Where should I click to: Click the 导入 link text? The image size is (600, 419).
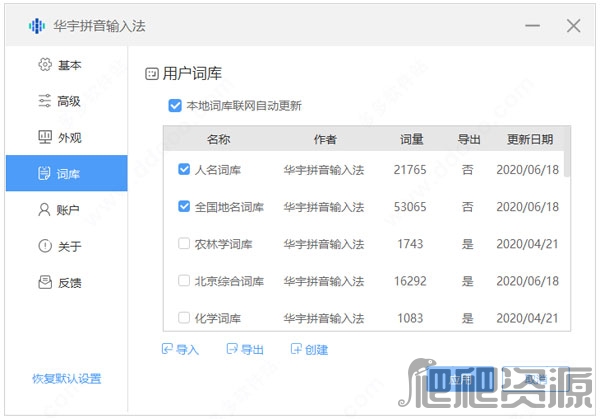[x=188, y=349]
